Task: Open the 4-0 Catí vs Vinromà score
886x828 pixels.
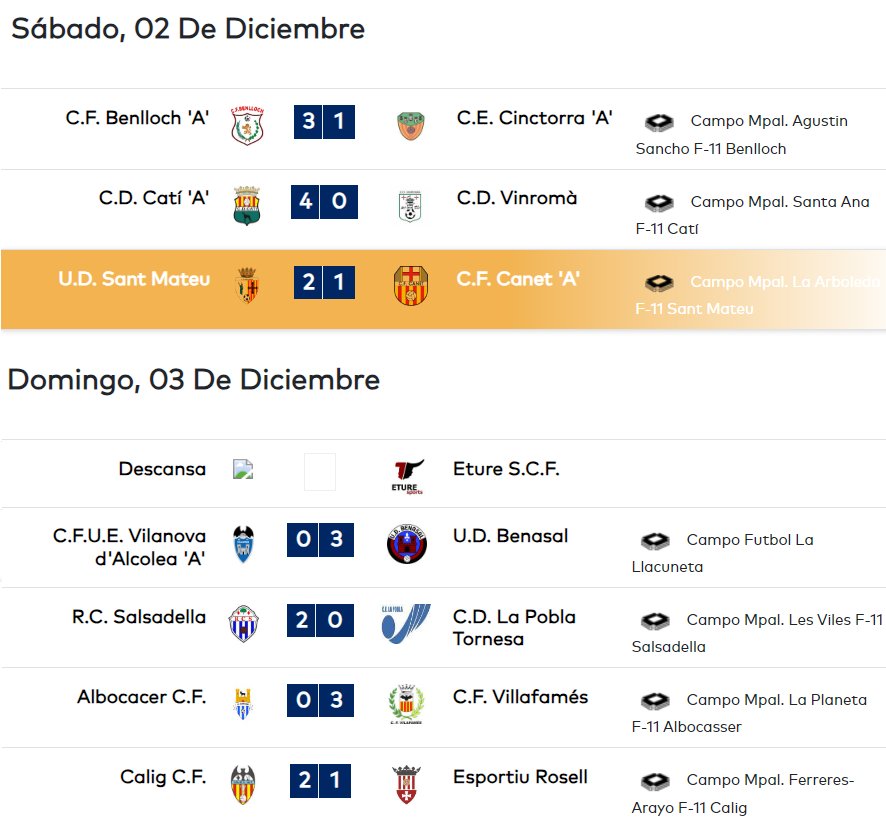Action: (324, 202)
